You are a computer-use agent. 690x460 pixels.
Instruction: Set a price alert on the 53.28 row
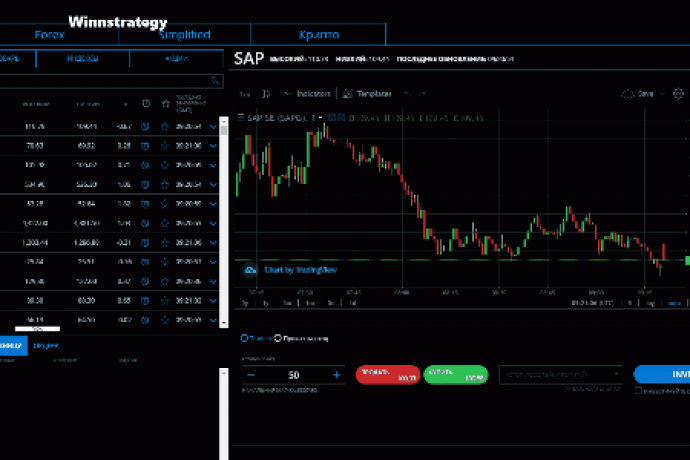pyautogui.click(x=145, y=204)
